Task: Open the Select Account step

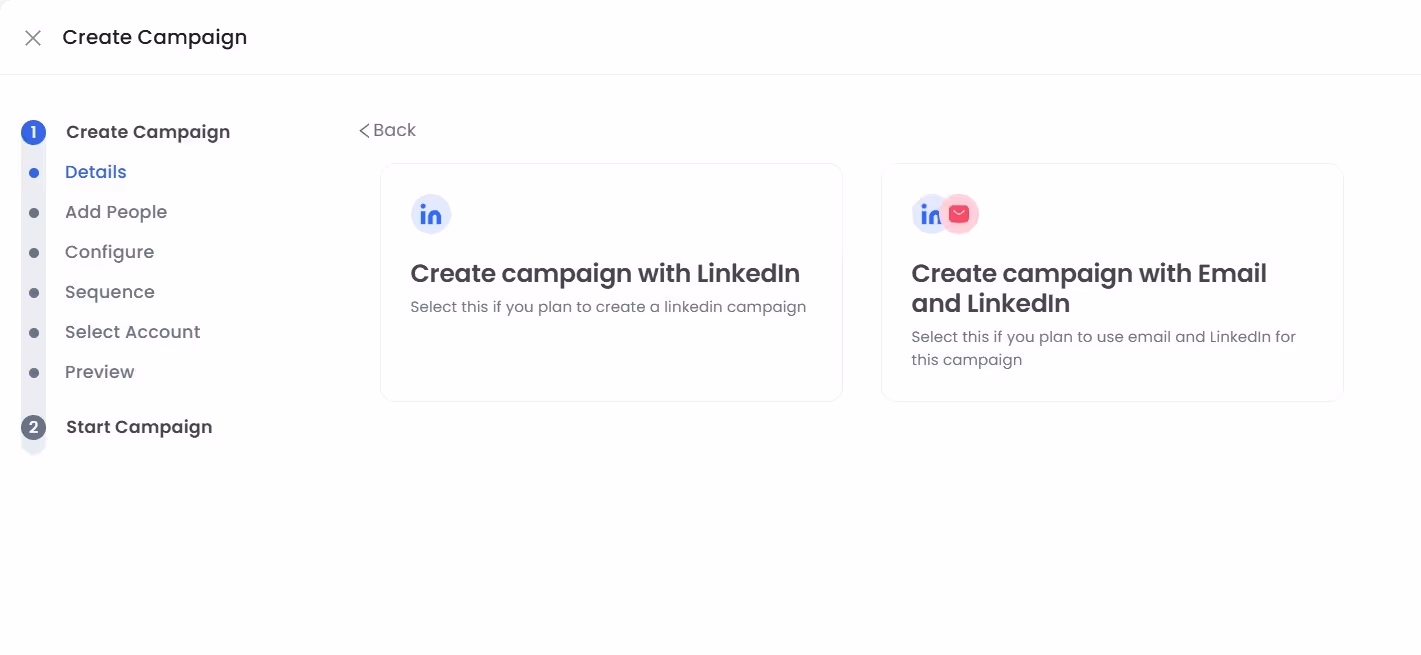Action: pos(132,332)
